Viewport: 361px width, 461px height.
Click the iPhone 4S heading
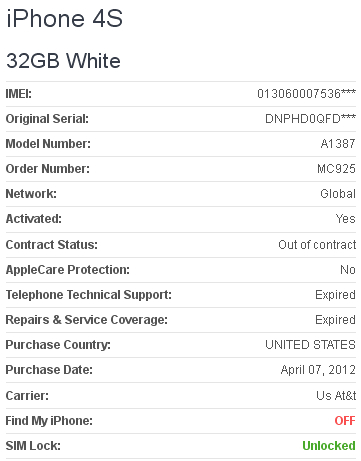click(x=65, y=18)
